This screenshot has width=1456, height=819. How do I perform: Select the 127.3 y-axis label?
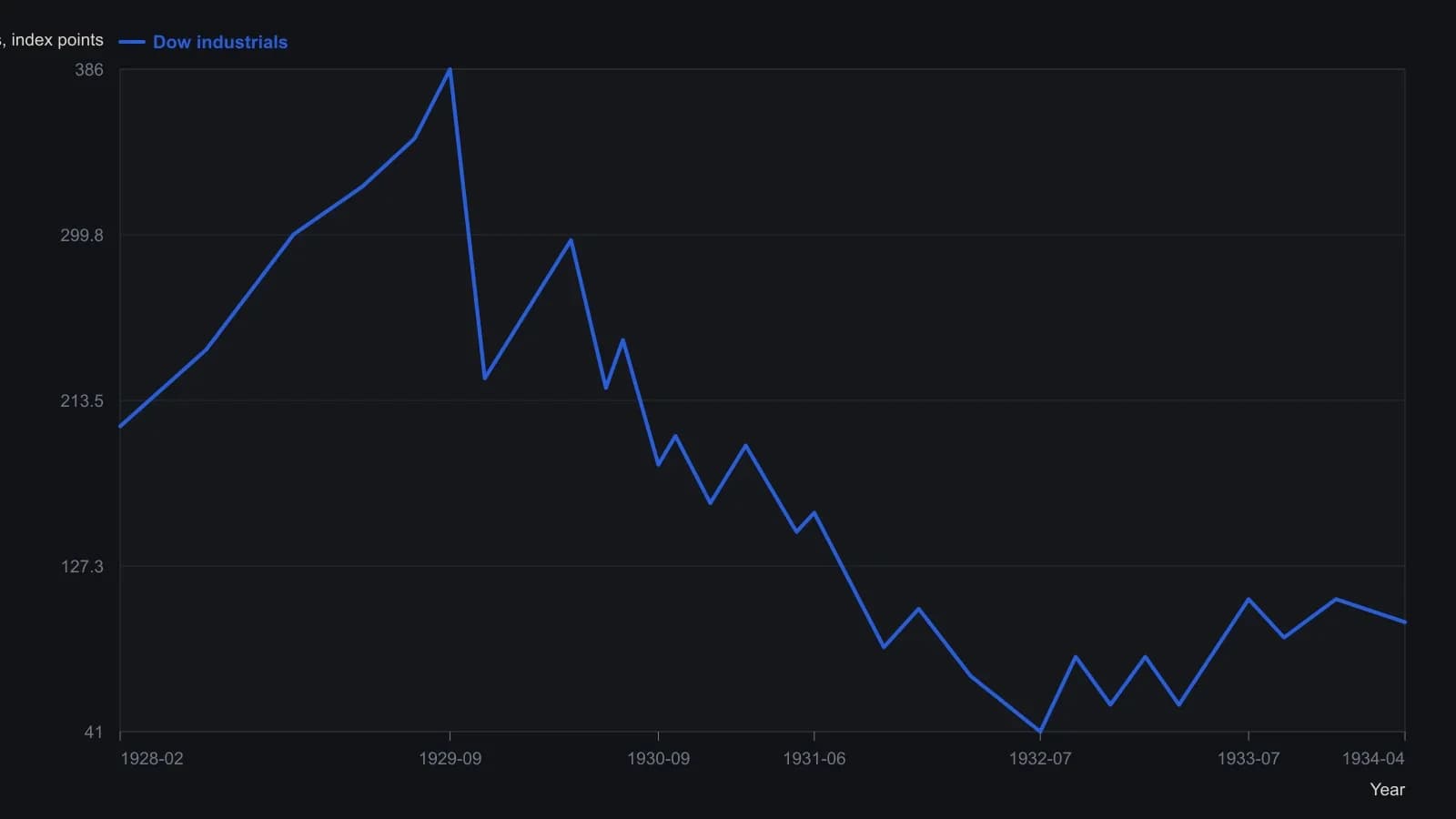(82, 567)
